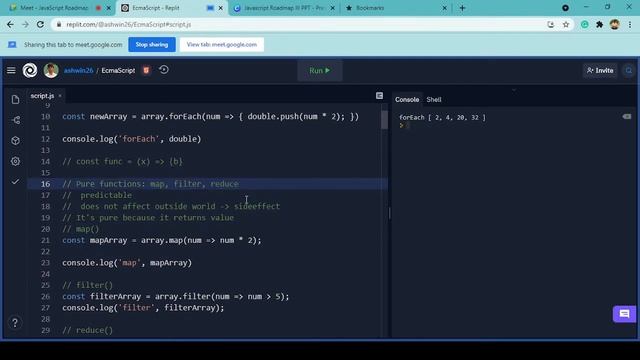Click line 16 Pure functions comment
The width and height of the screenshot is (640, 360).
click(x=150, y=184)
